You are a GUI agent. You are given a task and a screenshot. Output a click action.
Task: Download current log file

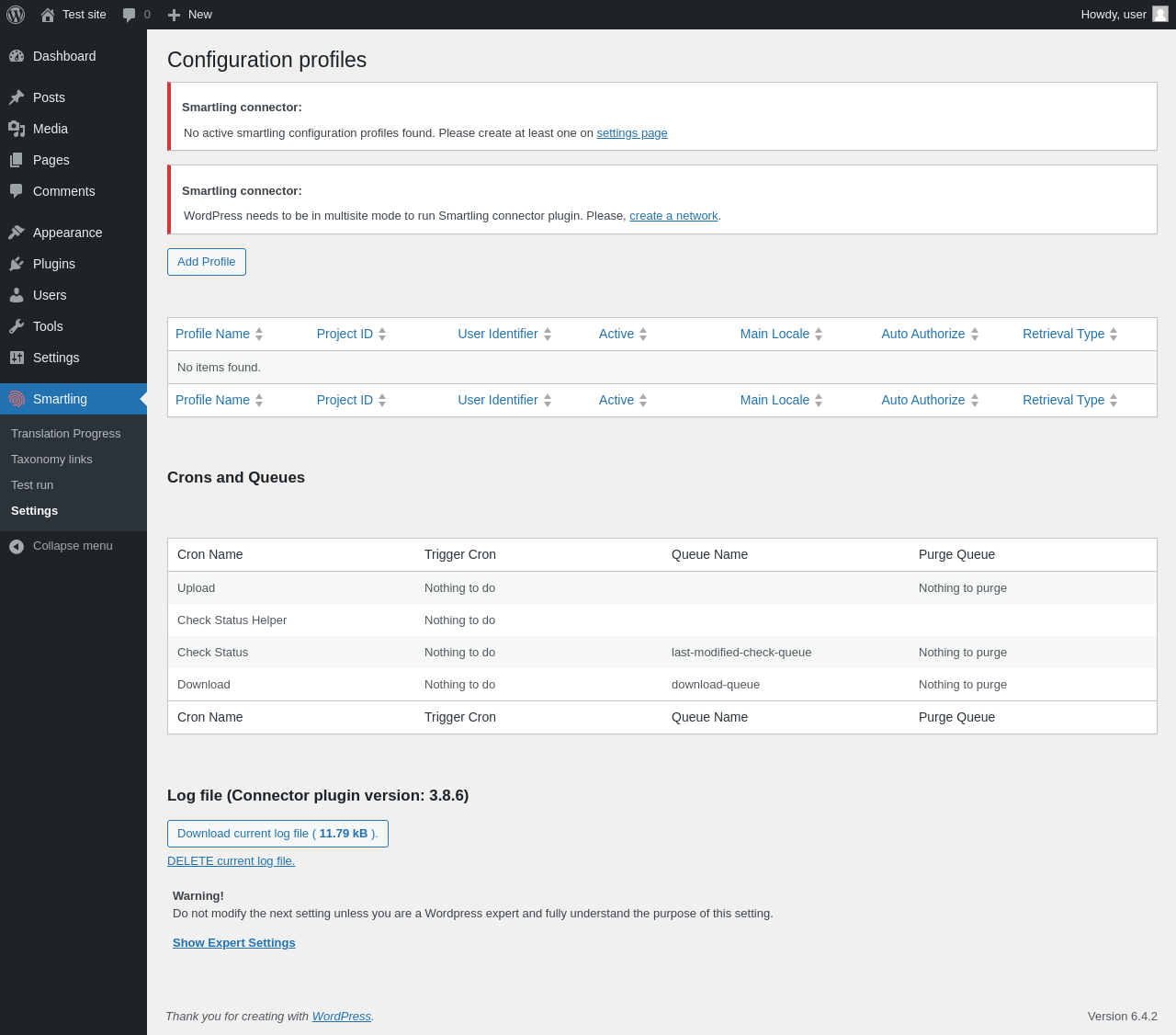[277, 834]
